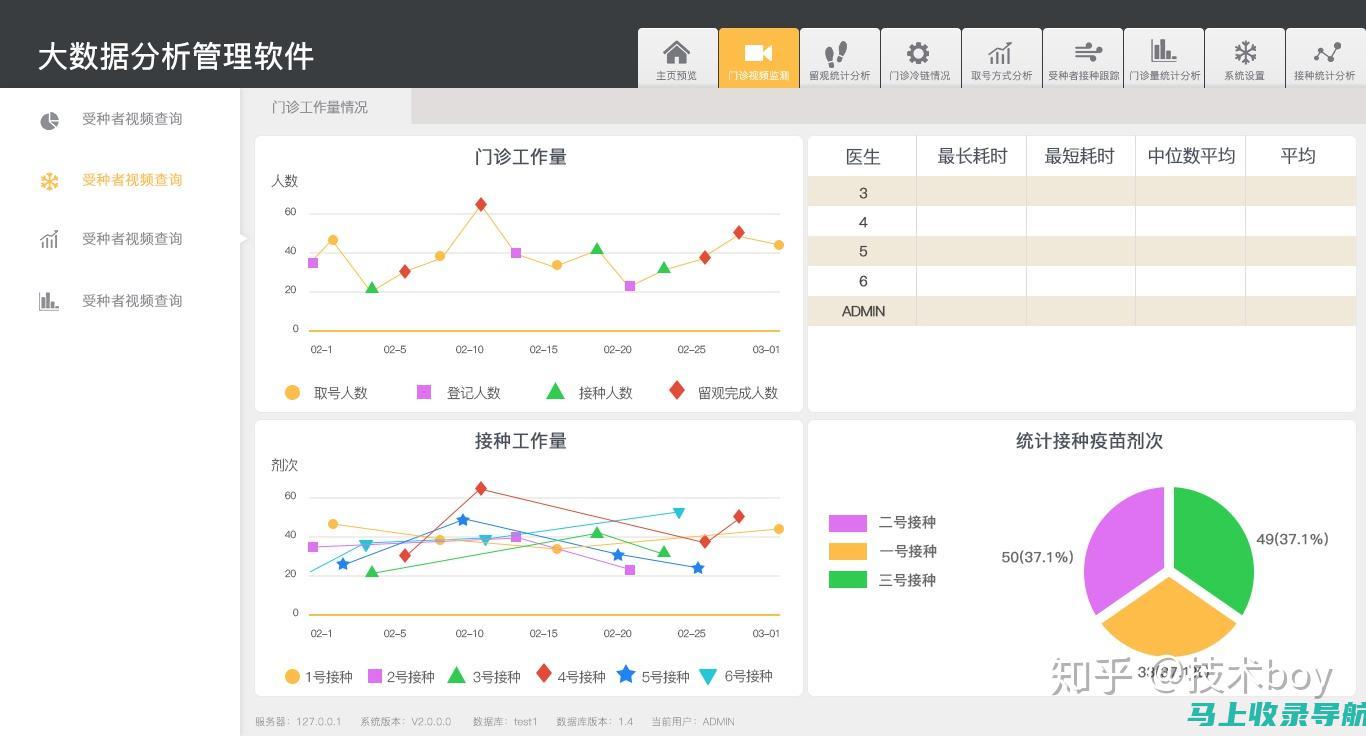The height and width of the screenshot is (736, 1366).
Task: Toggle 留观完成人数 series in legend
Action: pos(723,392)
